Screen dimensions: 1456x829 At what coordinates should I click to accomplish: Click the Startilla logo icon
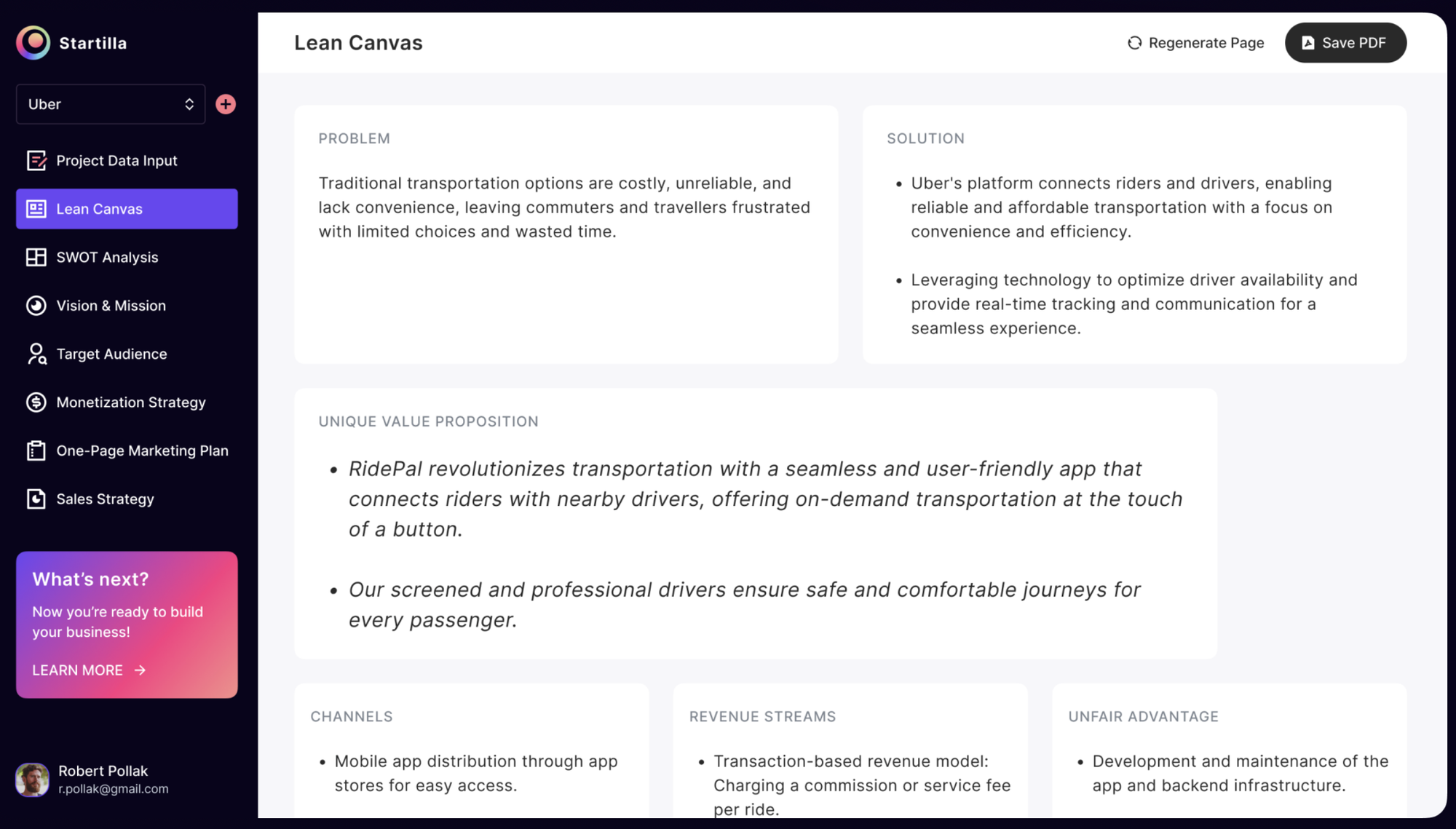33,43
